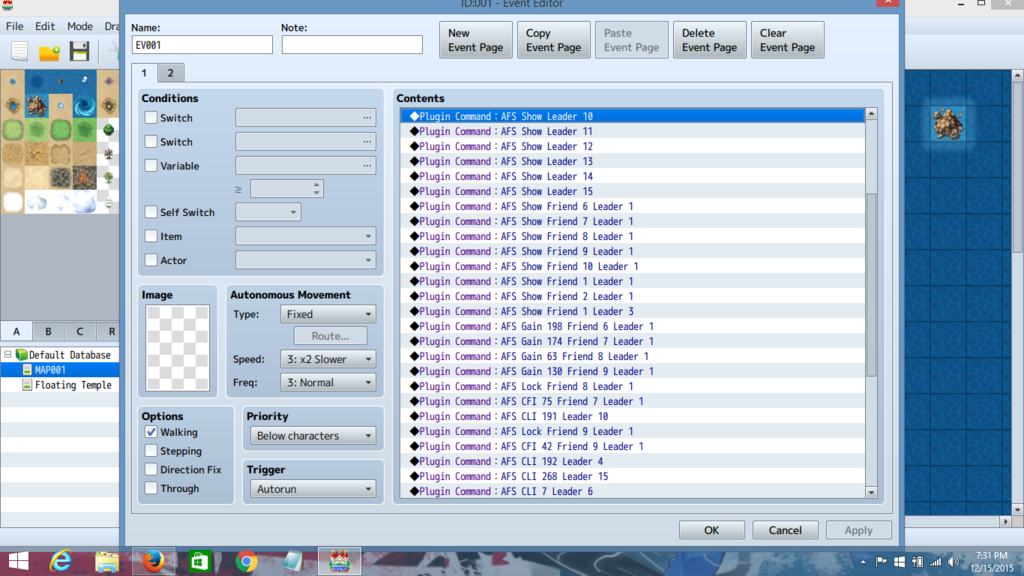Viewport: 1024px width, 576px height.
Task: Click the Action Center flag icon
Action: coord(881,562)
